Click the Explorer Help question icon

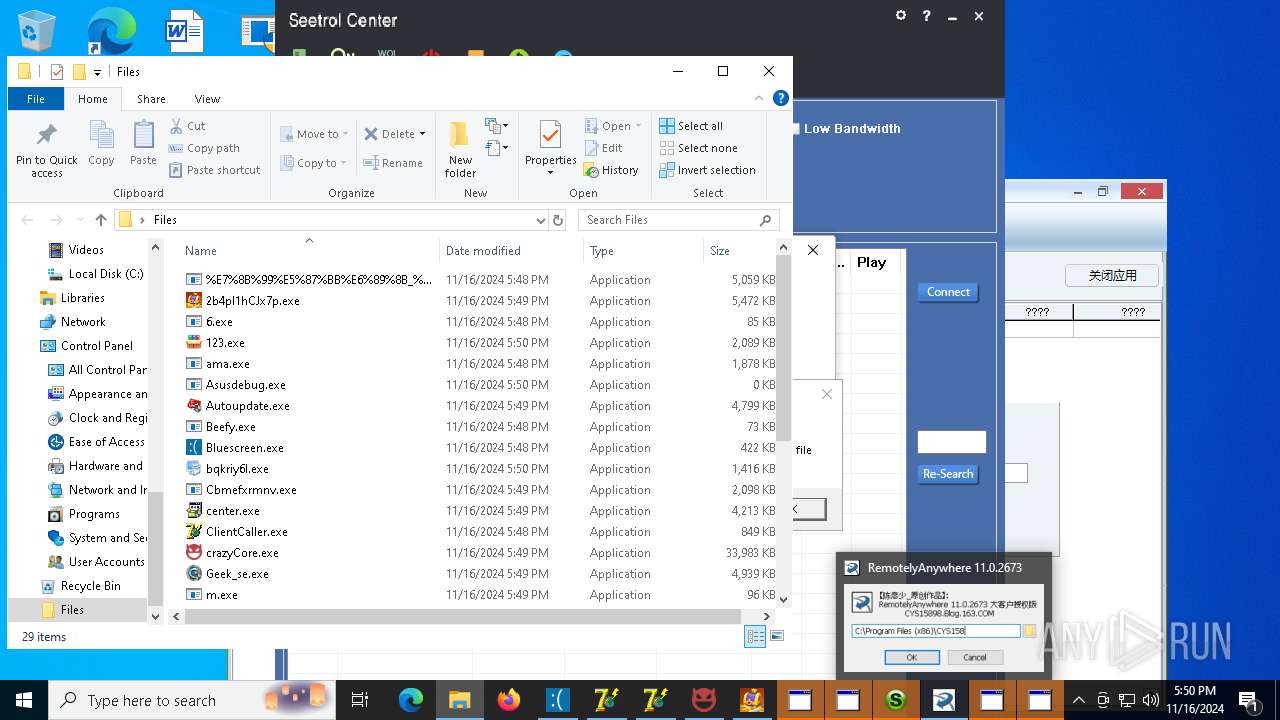(781, 98)
